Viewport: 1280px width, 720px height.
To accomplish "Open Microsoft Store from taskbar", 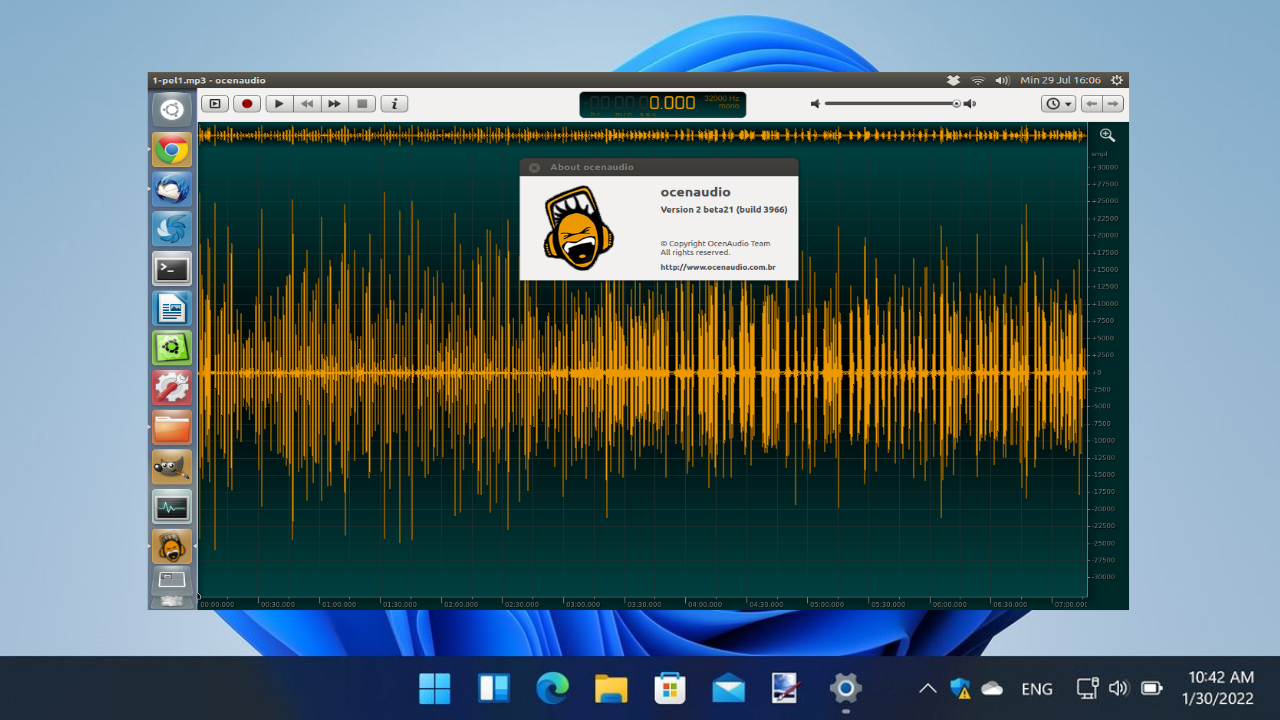I will [670, 688].
